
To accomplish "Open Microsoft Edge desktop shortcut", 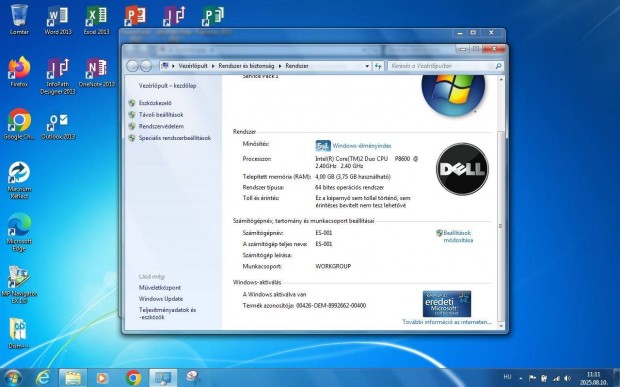I will [19, 232].
